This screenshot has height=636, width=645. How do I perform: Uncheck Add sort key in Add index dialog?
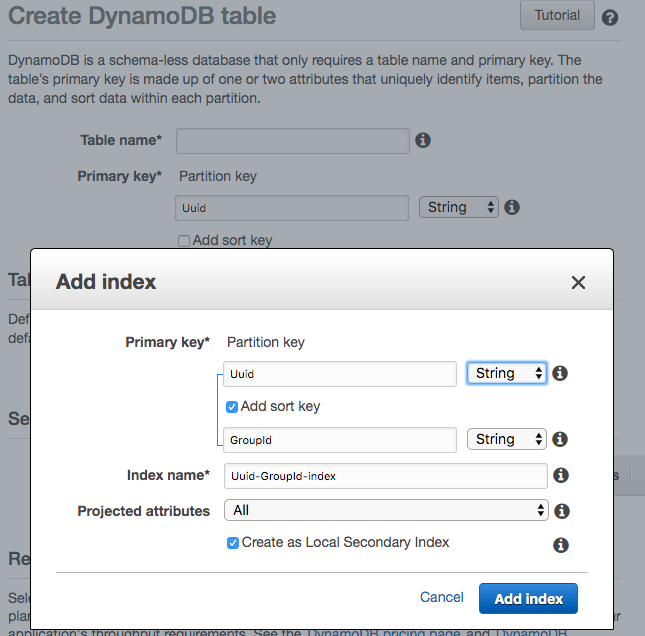(232, 407)
